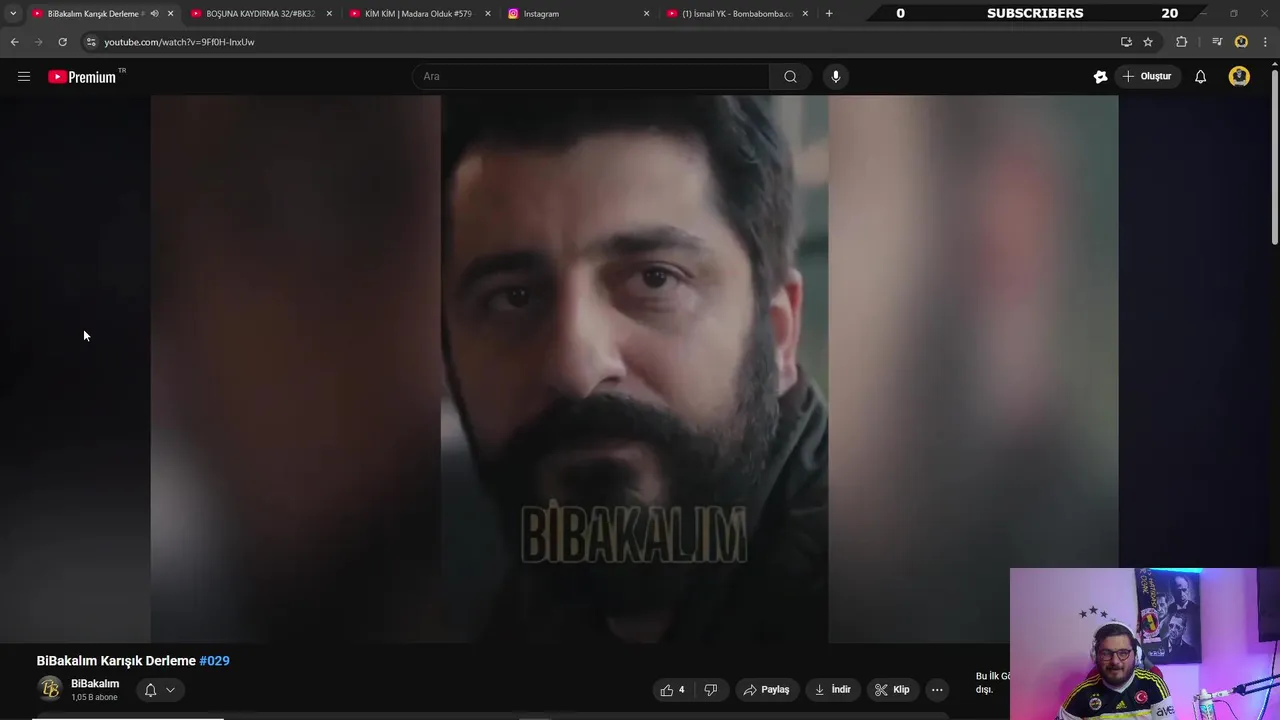Reload the YouTube page
The width and height of the screenshot is (1280, 720).
click(62, 42)
